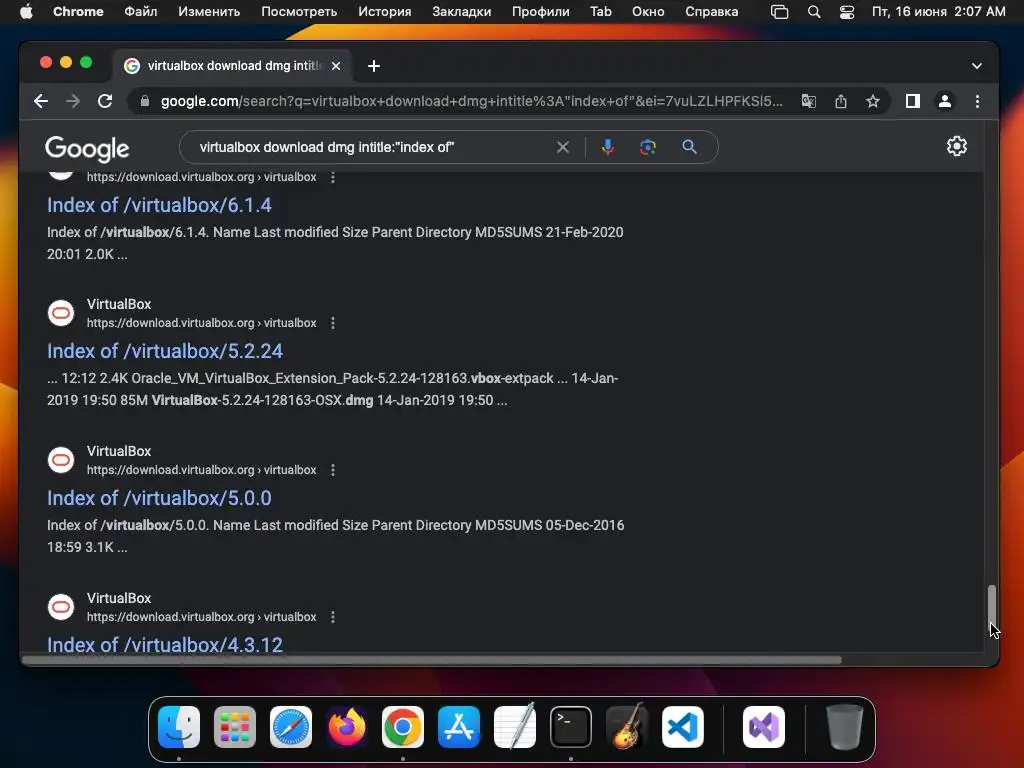1024x768 pixels.
Task: Click VirtualBox site name of 5.2.24 result
Action: [x=119, y=304]
